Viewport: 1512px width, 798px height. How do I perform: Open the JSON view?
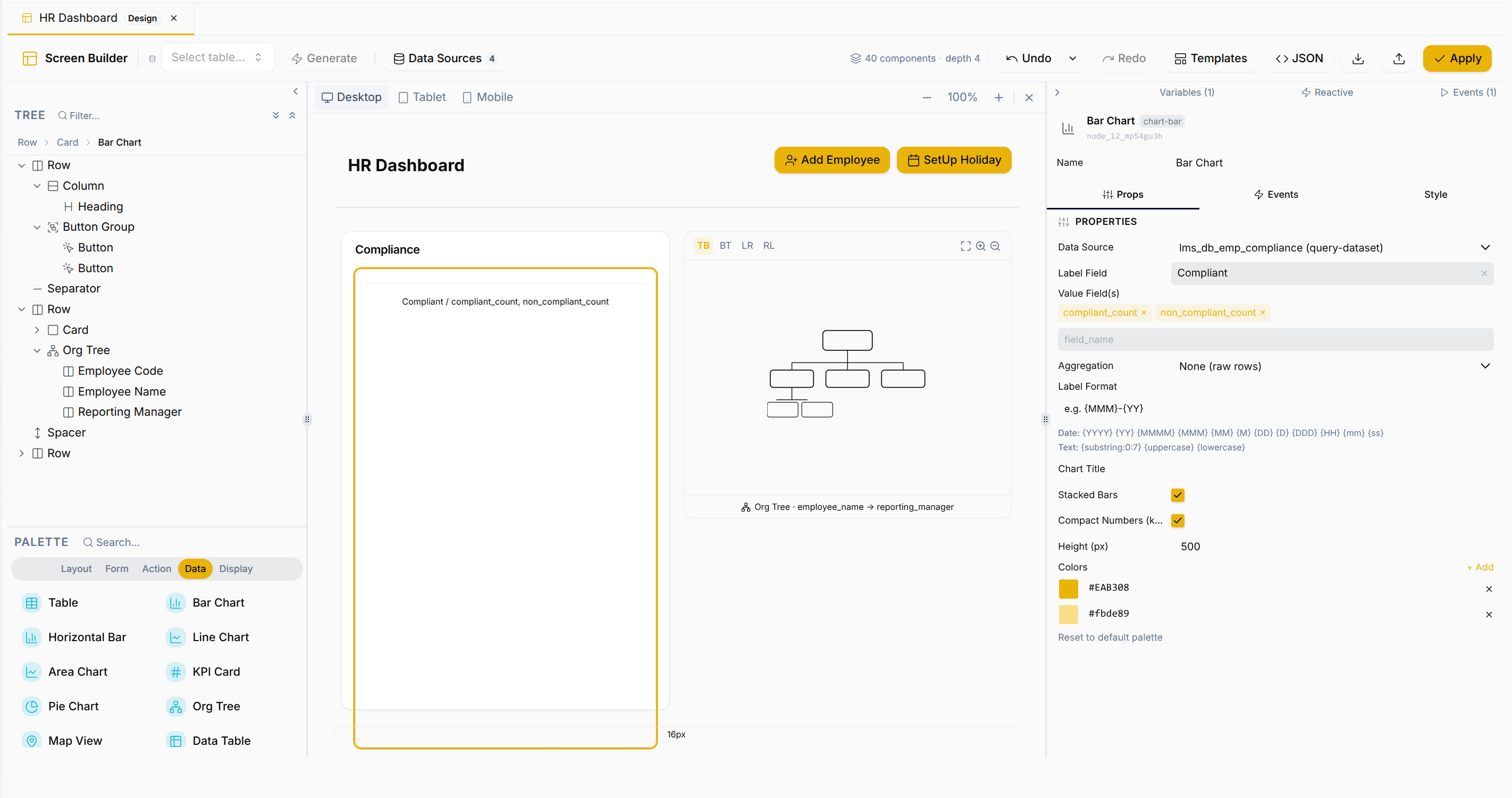(x=1299, y=58)
